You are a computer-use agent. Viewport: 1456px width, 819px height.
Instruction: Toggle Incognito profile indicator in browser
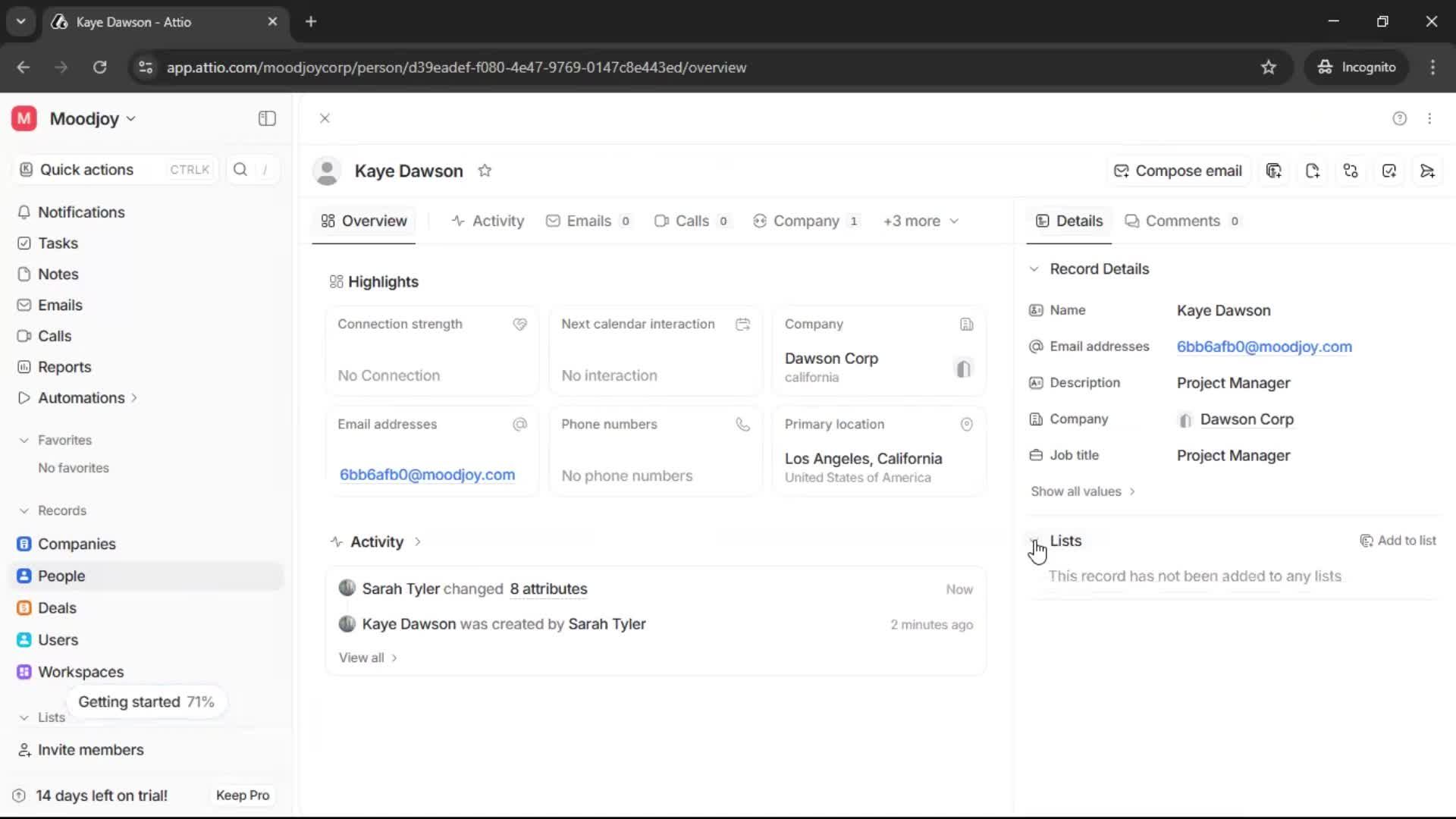[x=1356, y=67]
